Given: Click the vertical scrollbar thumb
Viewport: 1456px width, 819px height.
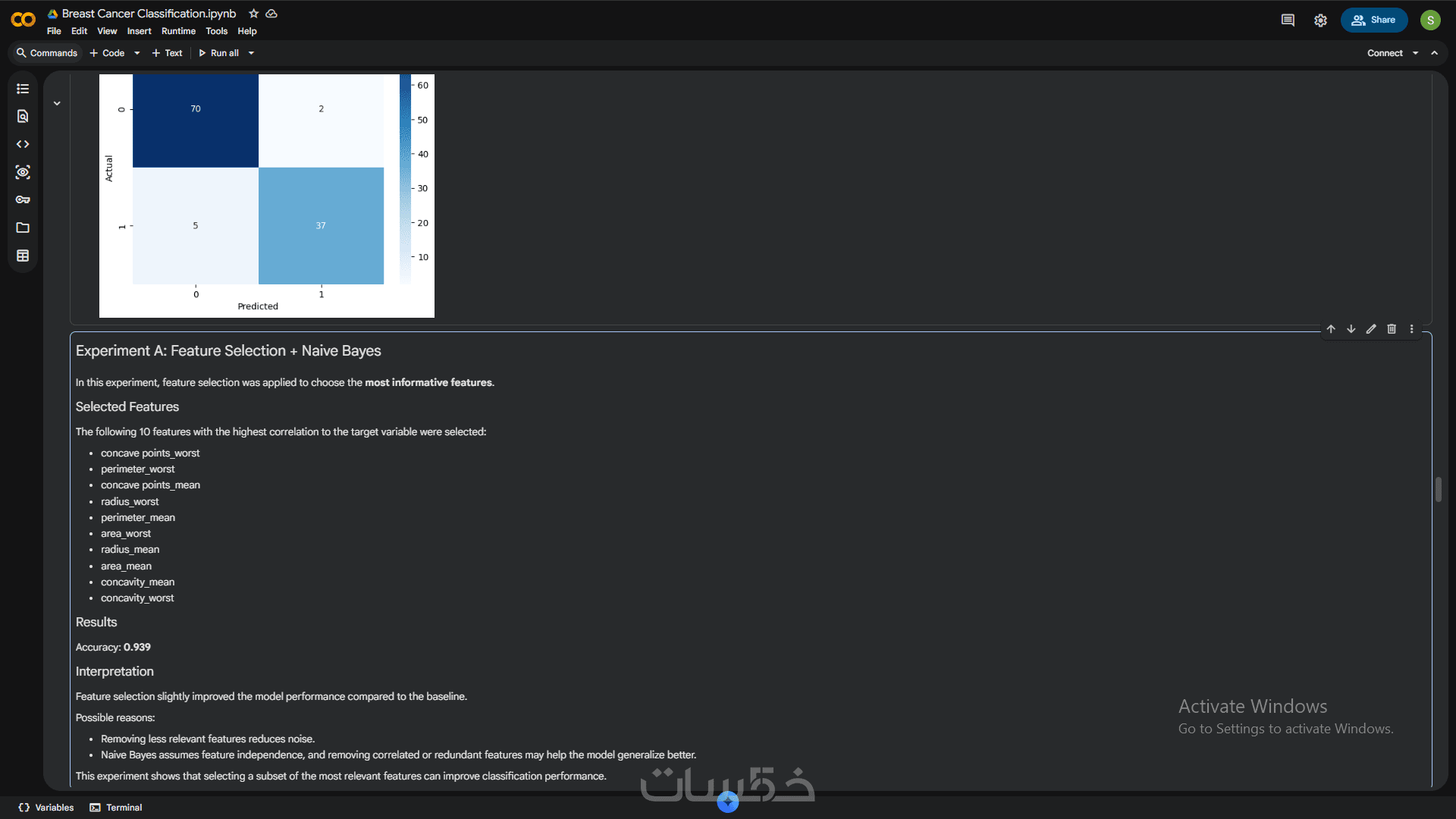Looking at the screenshot, I should pos(1438,489).
